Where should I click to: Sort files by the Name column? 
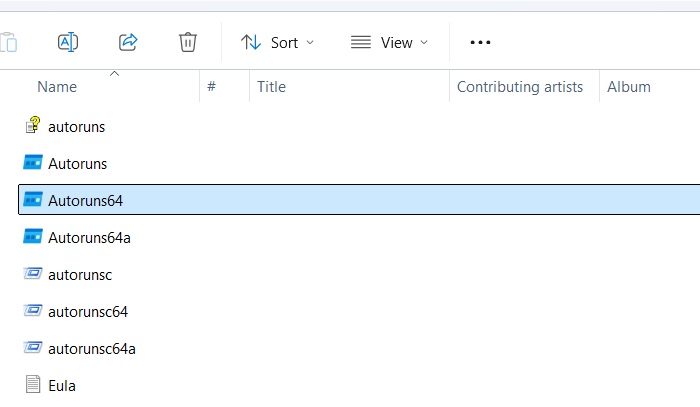pos(57,87)
